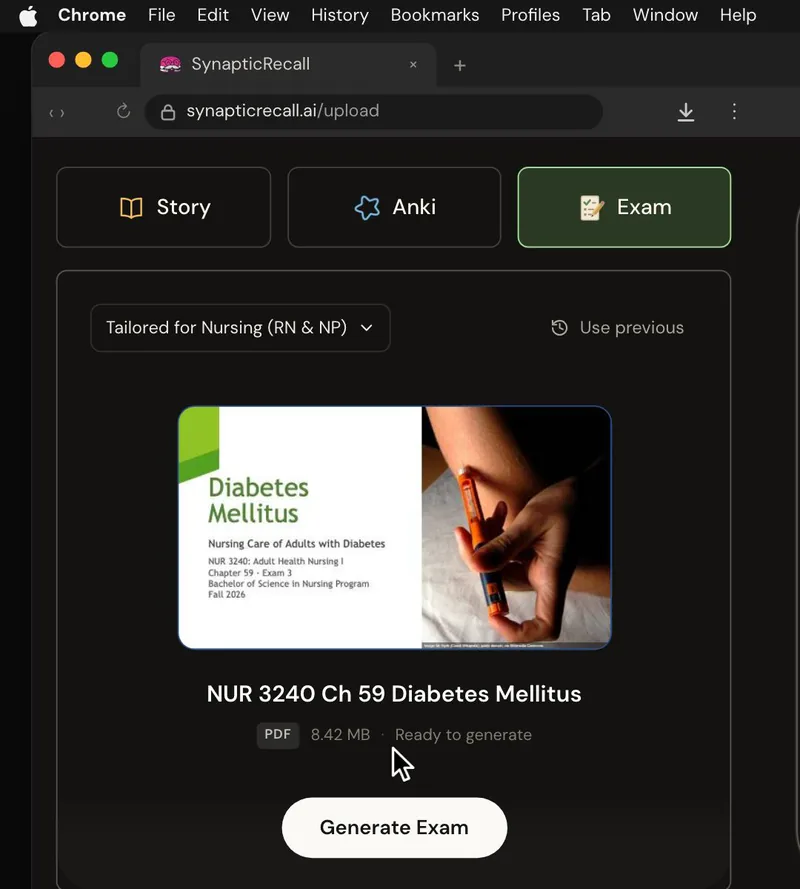The width and height of the screenshot is (800, 889).
Task: Open the View menu
Action: pos(270,15)
